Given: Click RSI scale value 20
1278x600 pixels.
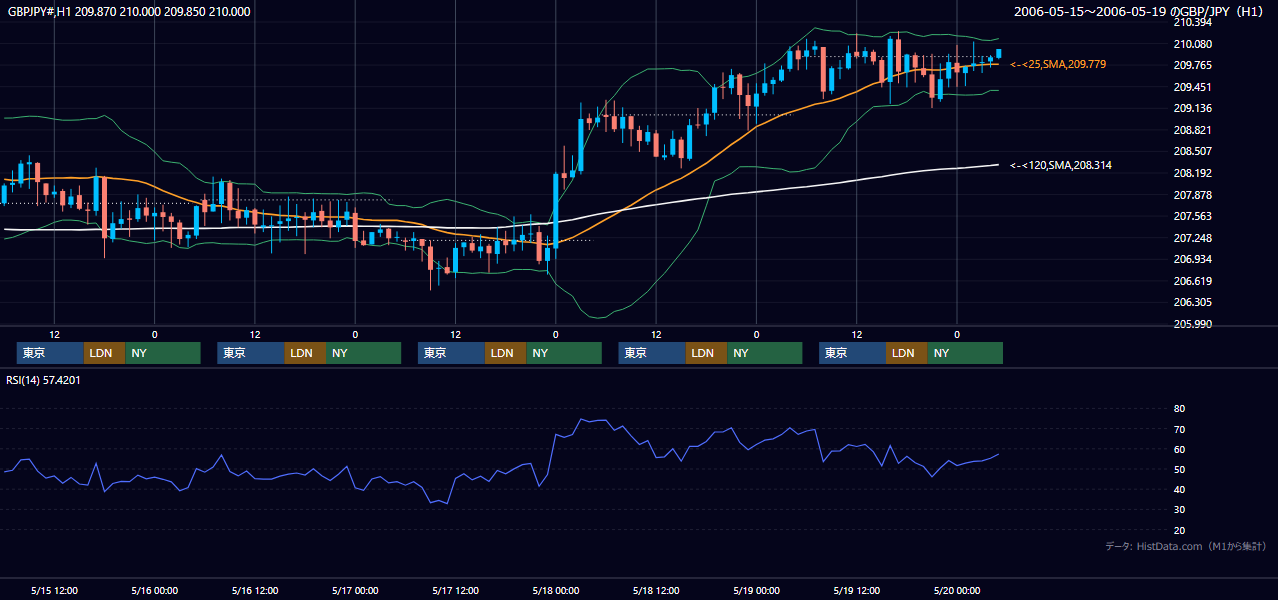Looking at the screenshot, I should tap(1179, 530).
